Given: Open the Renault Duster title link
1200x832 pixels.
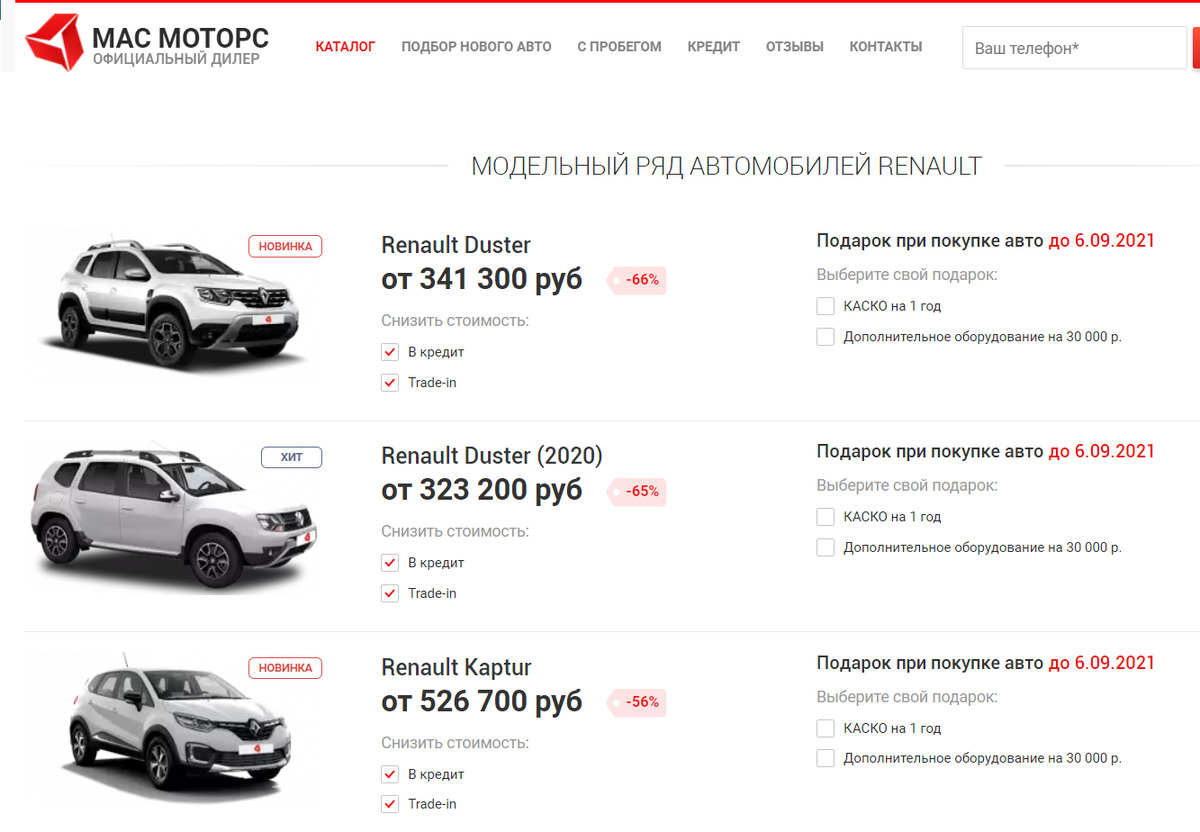Looking at the screenshot, I should tap(456, 245).
